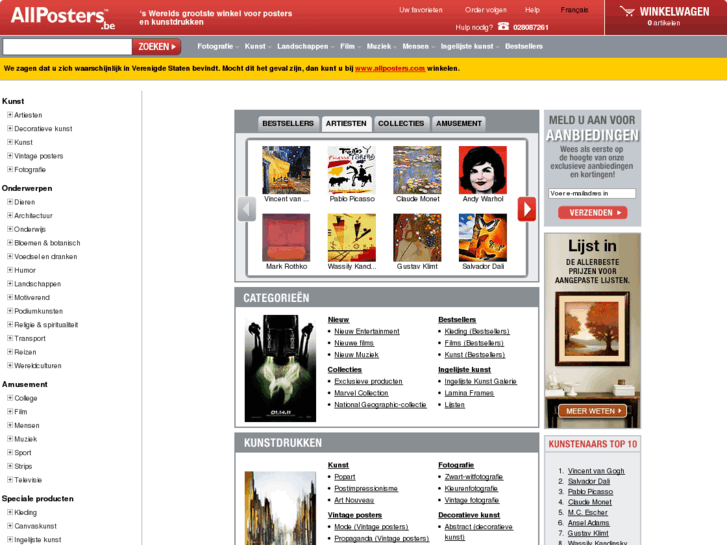Image resolution: width=727 pixels, height=545 pixels.
Task: Open the Fotografie navigation dropdown
Action: [218, 46]
